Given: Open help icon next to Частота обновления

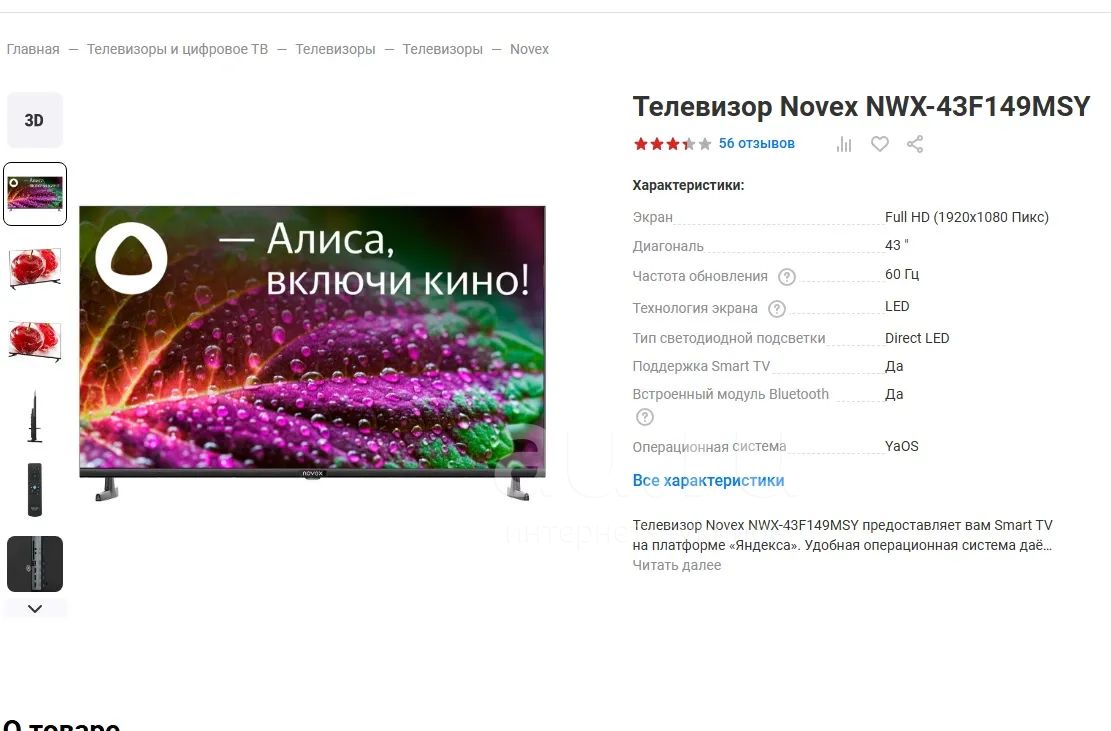Looking at the screenshot, I should [x=787, y=277].
